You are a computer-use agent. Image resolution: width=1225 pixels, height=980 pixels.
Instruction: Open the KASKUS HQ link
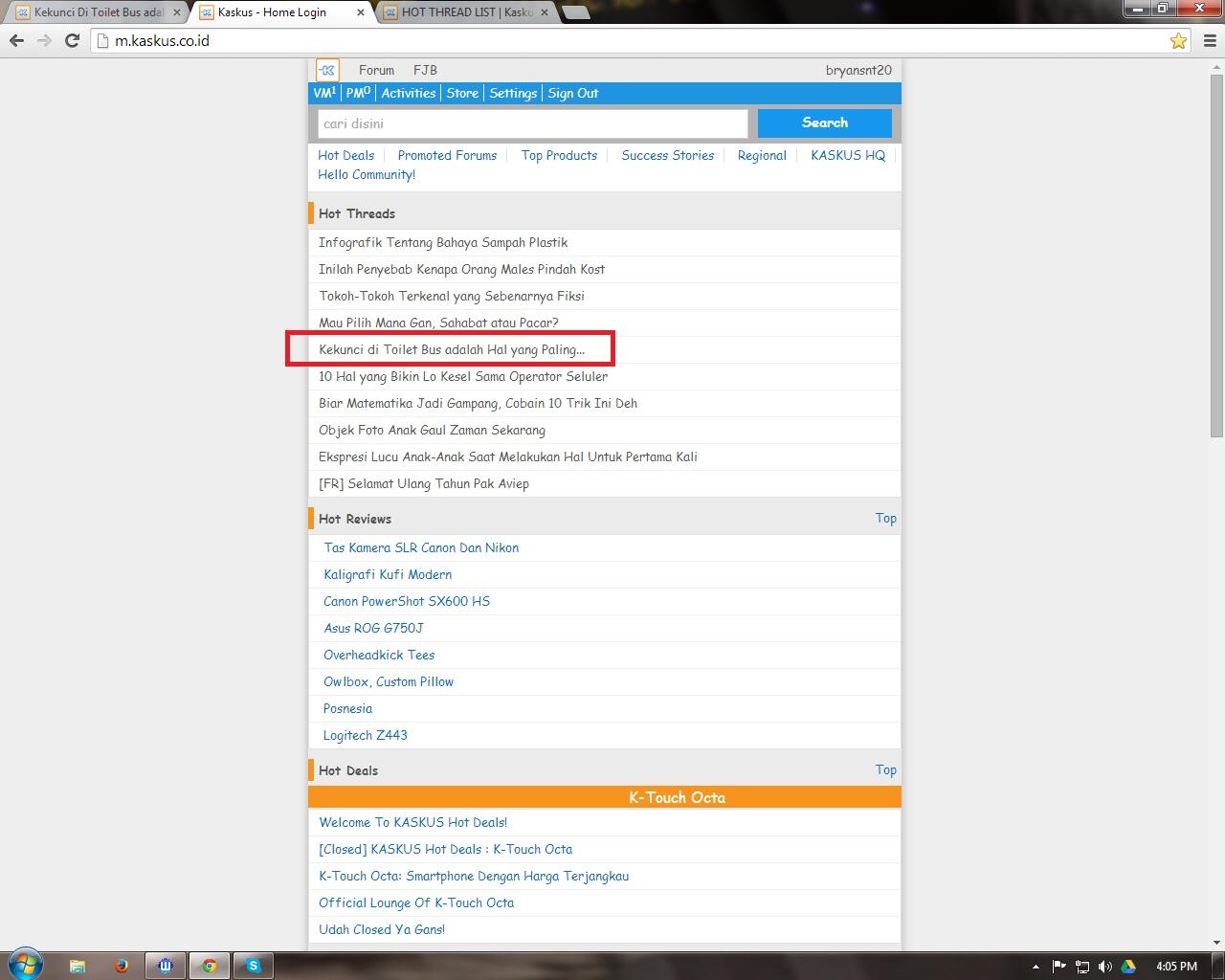tap(848, 155)
